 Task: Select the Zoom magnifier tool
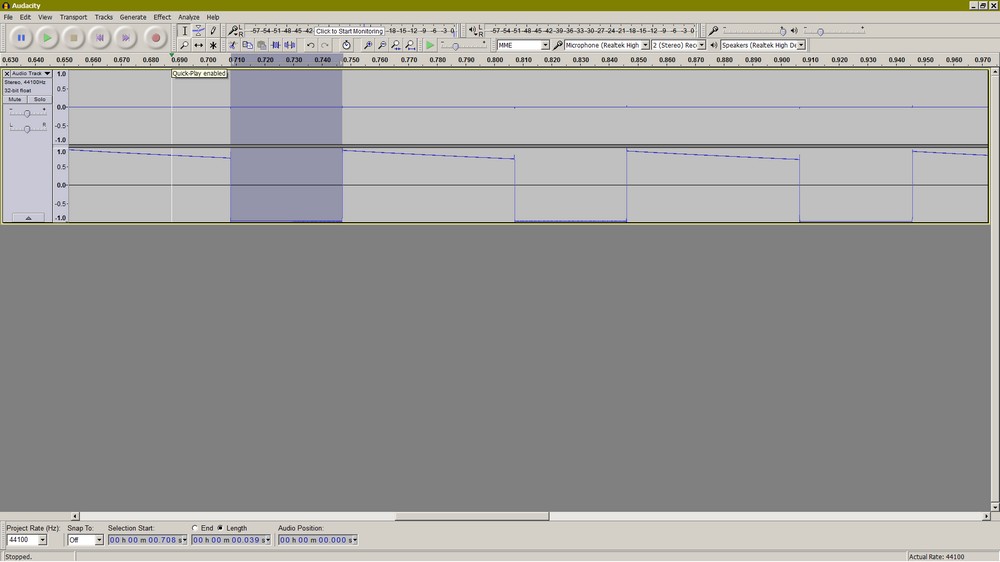184,45
